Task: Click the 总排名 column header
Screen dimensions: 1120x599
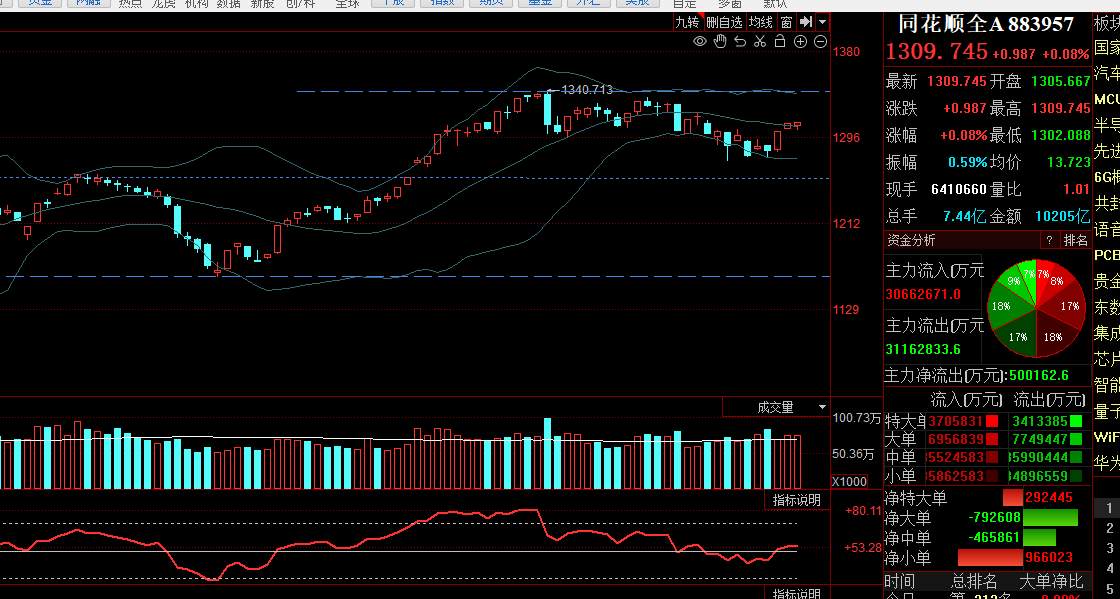Action: pos(975,581)
